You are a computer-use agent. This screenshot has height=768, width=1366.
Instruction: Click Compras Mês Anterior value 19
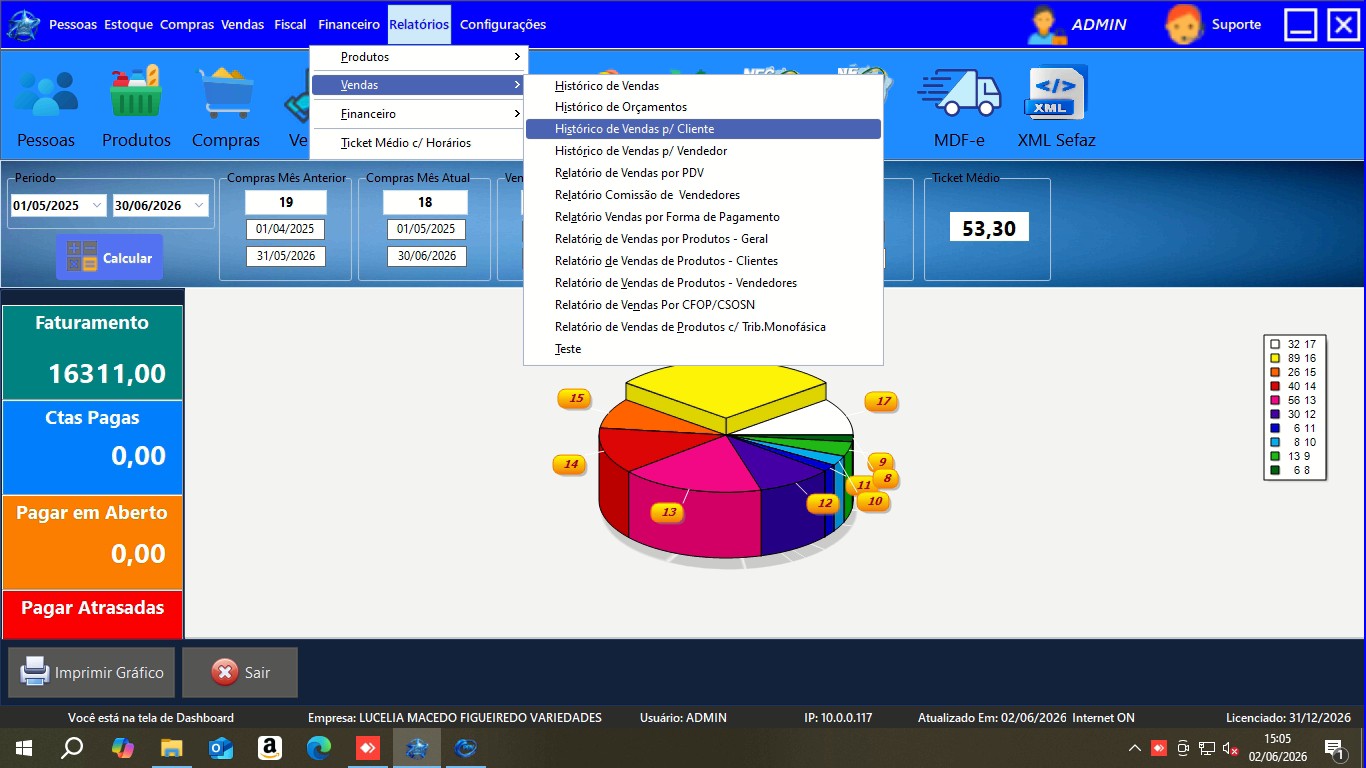coord(286,202)
